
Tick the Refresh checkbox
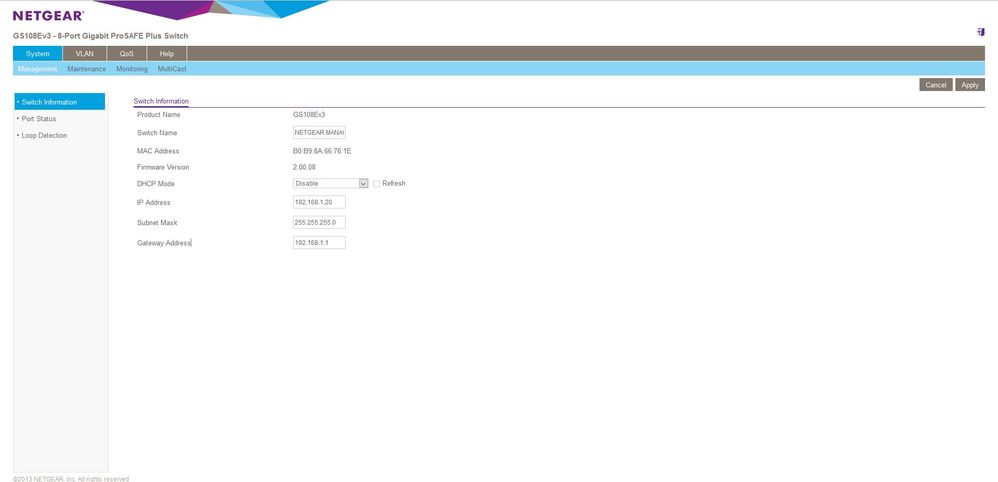pos(377,183)
